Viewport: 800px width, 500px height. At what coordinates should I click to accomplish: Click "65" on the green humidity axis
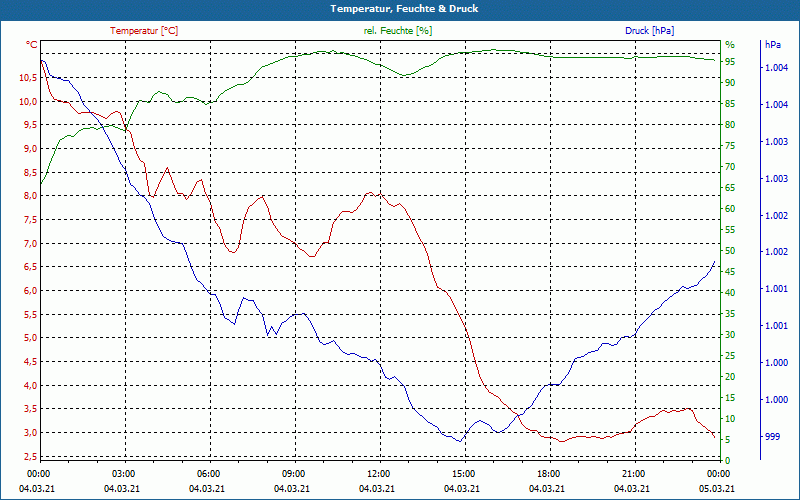[730, 188]
